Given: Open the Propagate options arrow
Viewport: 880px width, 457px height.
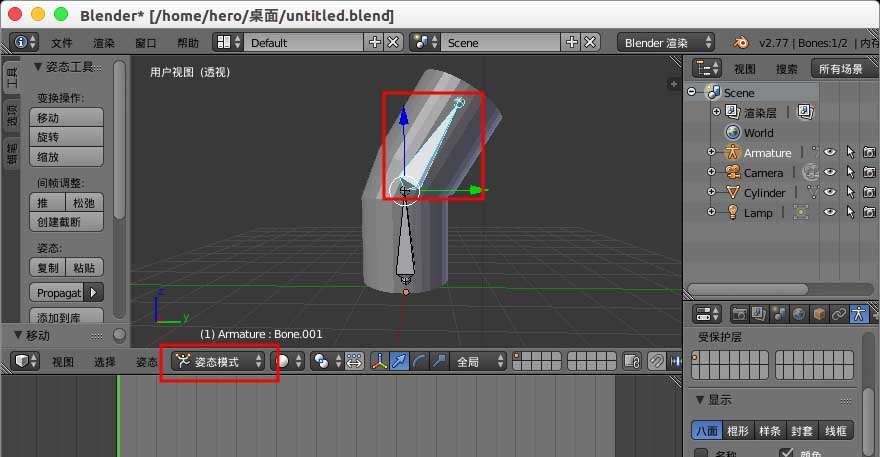Looking at the screenshot, I should 94,293.
